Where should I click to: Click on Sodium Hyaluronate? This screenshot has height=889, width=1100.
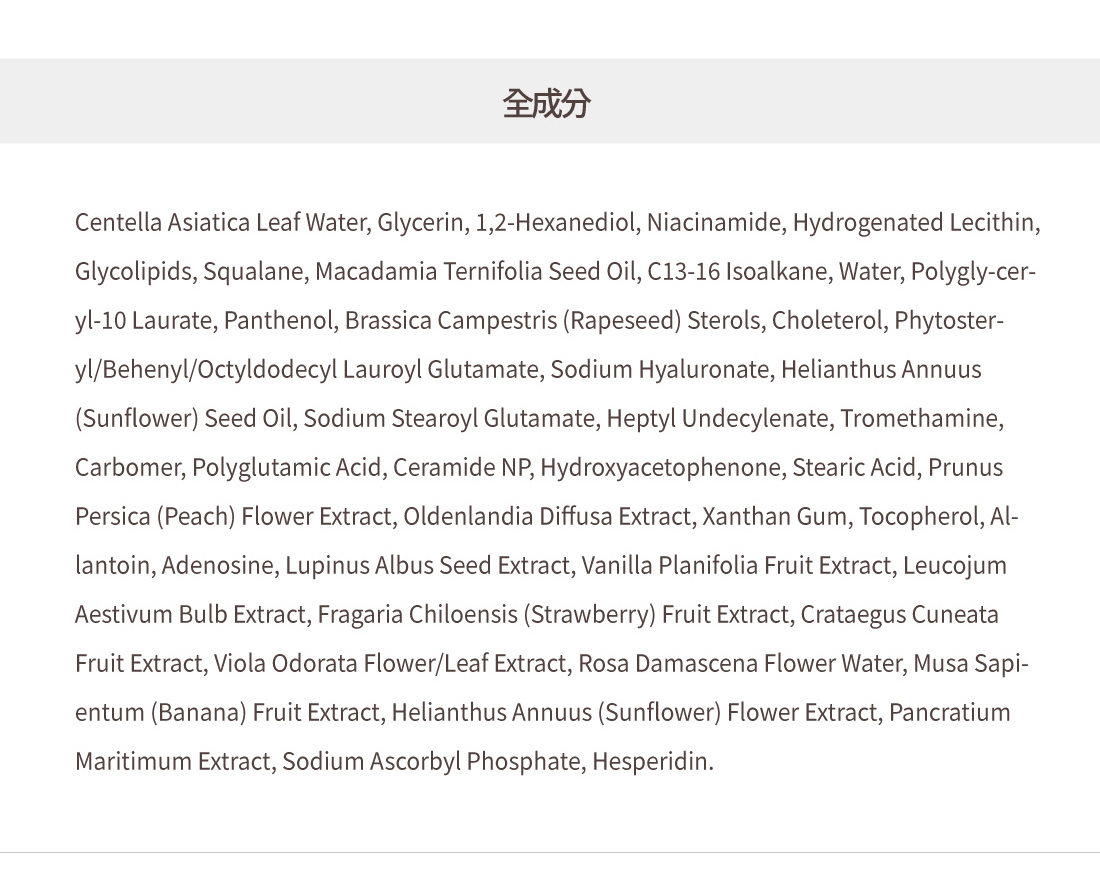(x=660, y=369)
